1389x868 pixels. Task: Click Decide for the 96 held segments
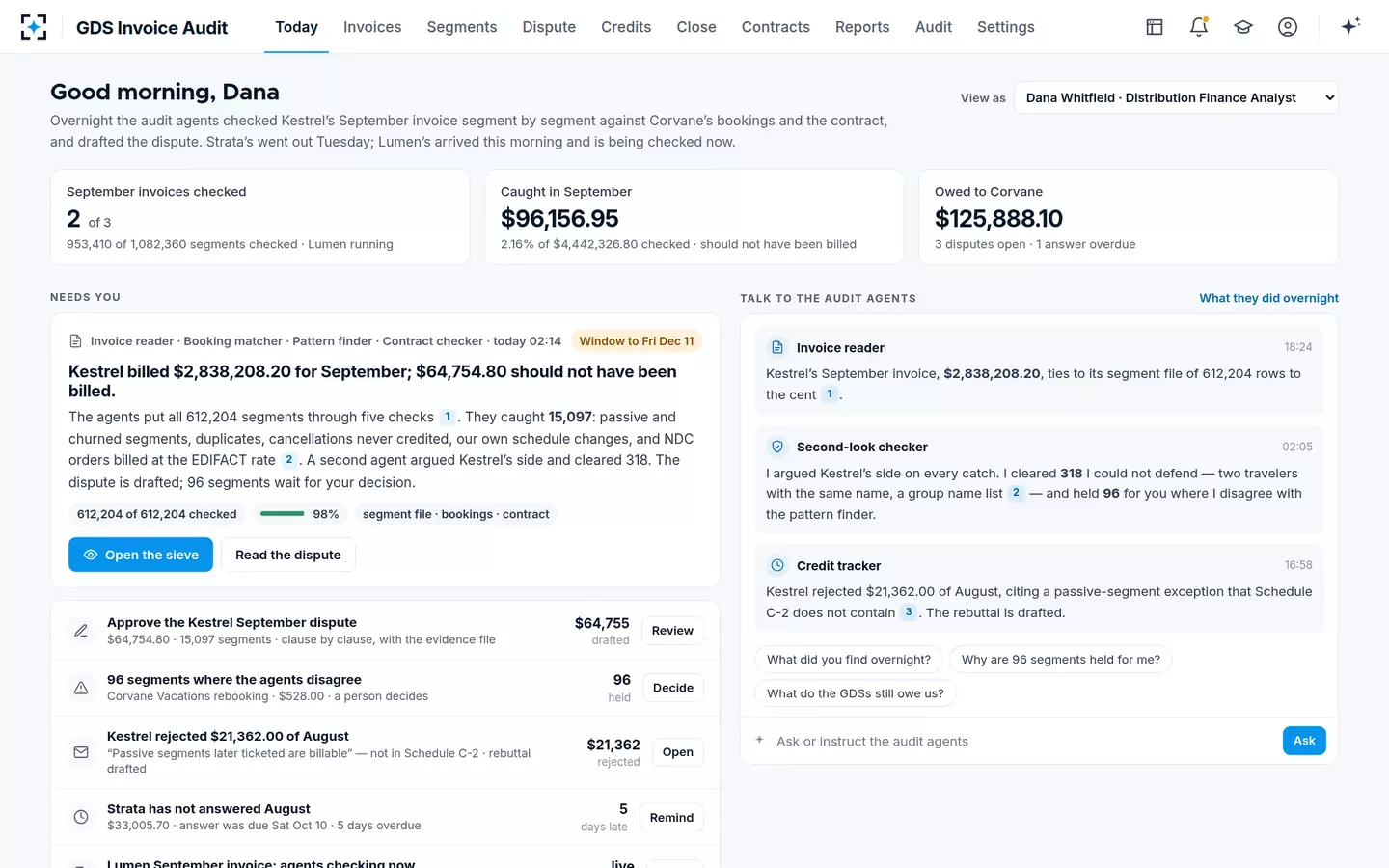coord(673,688)
